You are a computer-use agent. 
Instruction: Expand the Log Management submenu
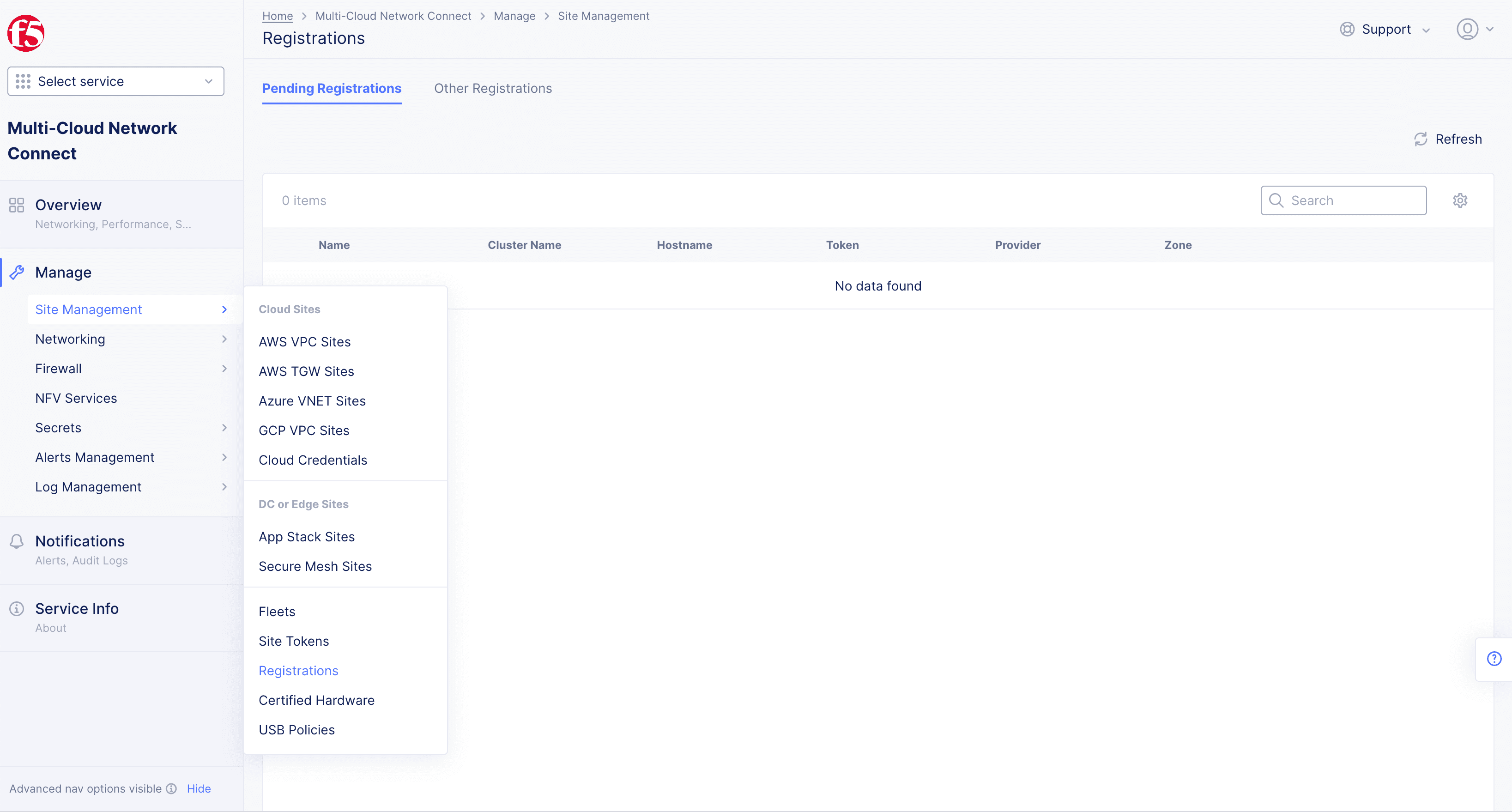tap(130, 487)
